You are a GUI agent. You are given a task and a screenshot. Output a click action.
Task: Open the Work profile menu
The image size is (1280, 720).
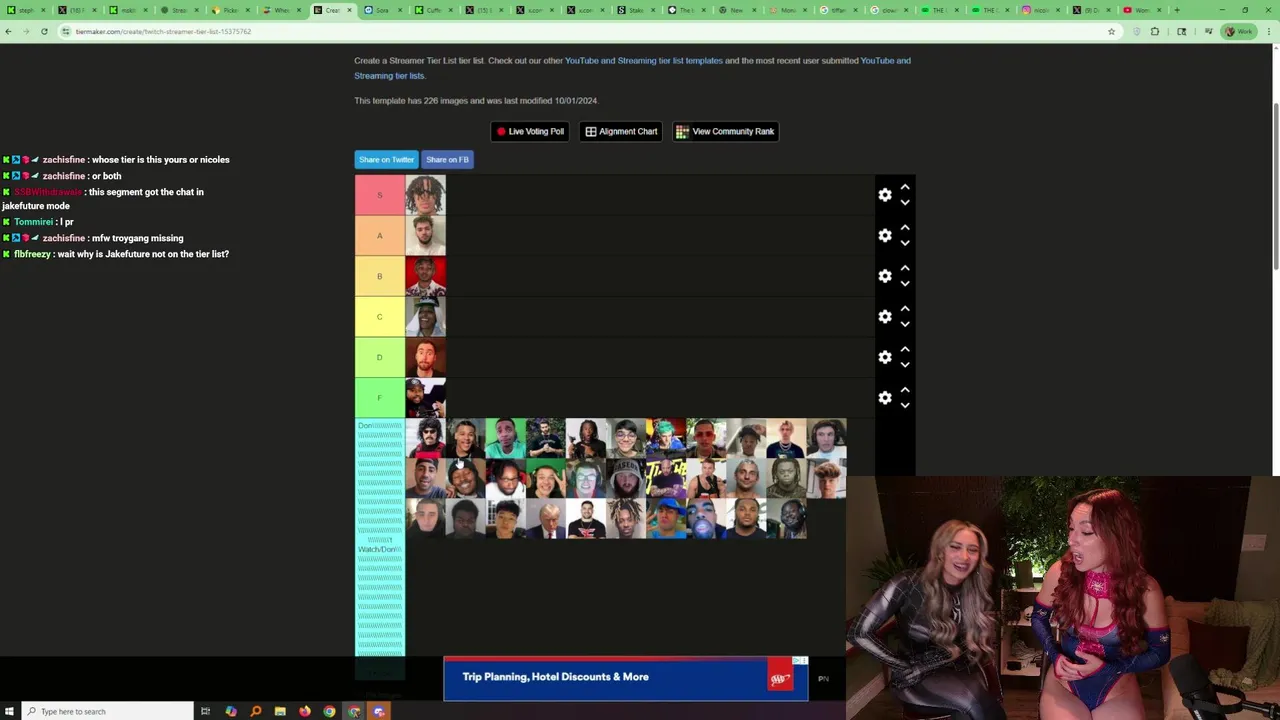coord(1239,31)
